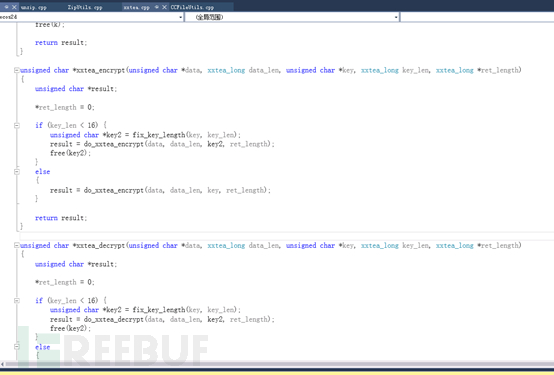The image size is (554, 375).
Task: Pin the first partially visible tab
Action: click(6, 7)
